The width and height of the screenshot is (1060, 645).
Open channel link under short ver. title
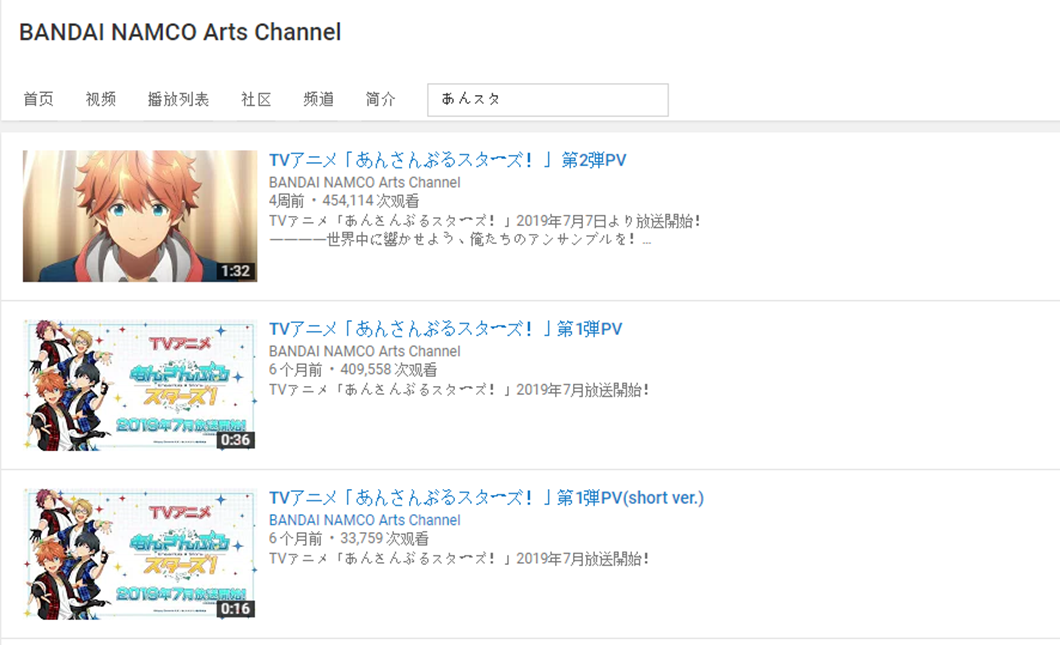tap(364, 521)
